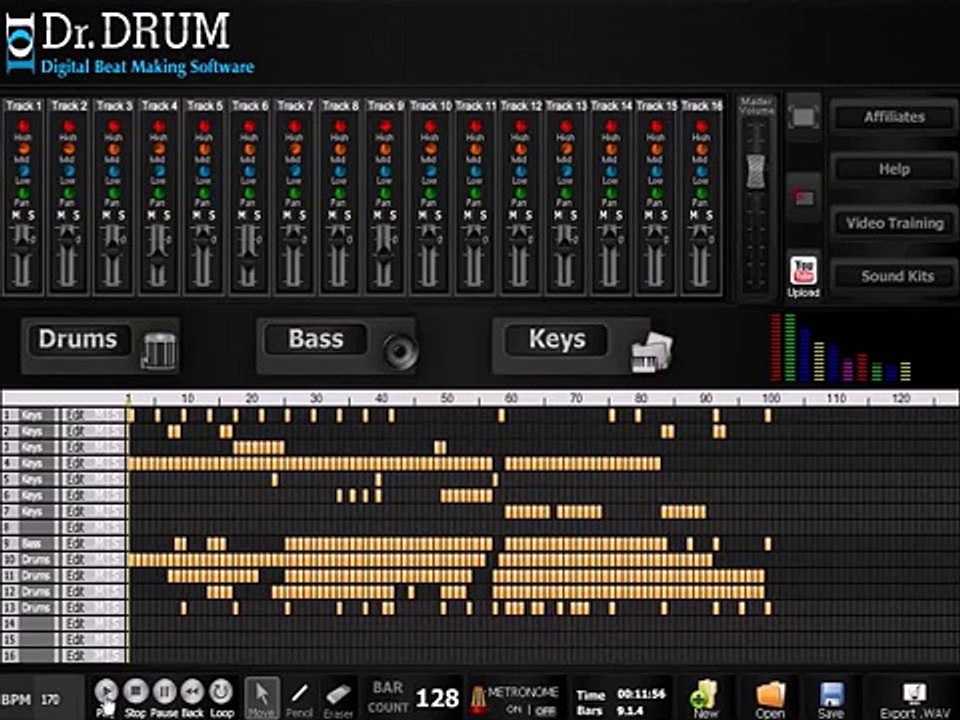Click Track 3 blue Low EQ knob

click(114, 171)
